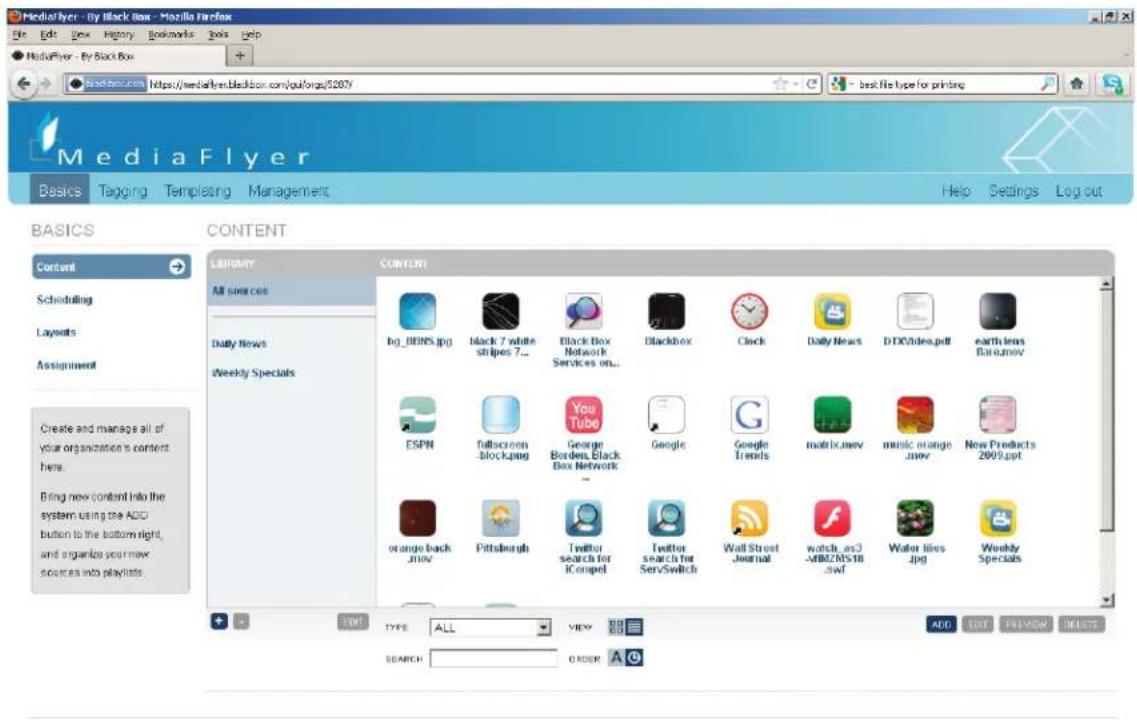Sort content alphabetically with A button
Image resolution: width=1137 pixels, height=720 pixels.
point(616,658)
